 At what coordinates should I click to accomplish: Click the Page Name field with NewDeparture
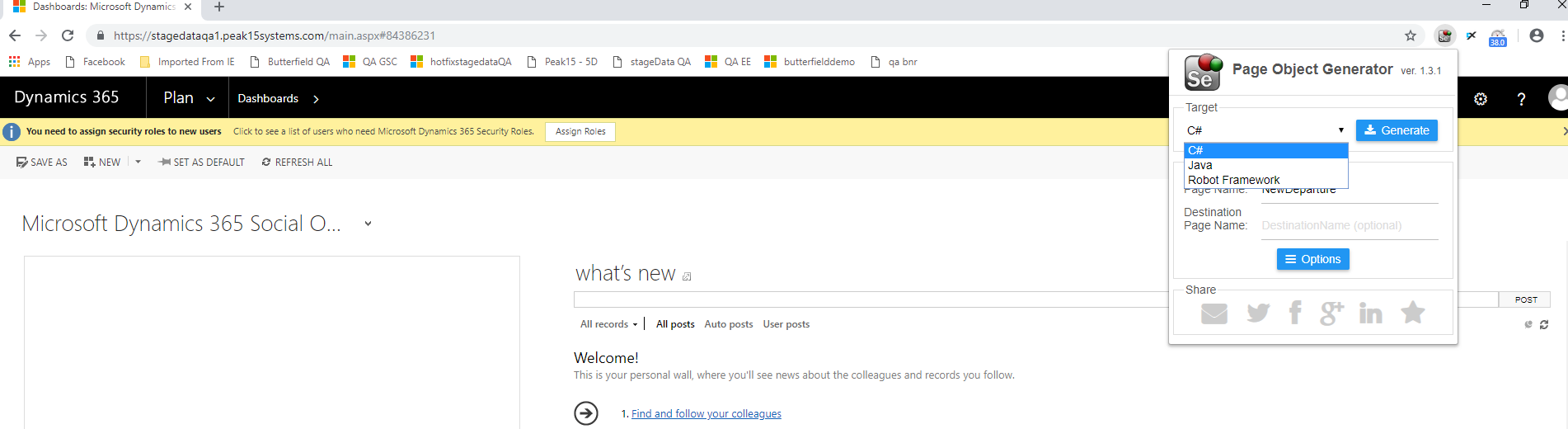pyautogui.click(x=1350, y=193)
